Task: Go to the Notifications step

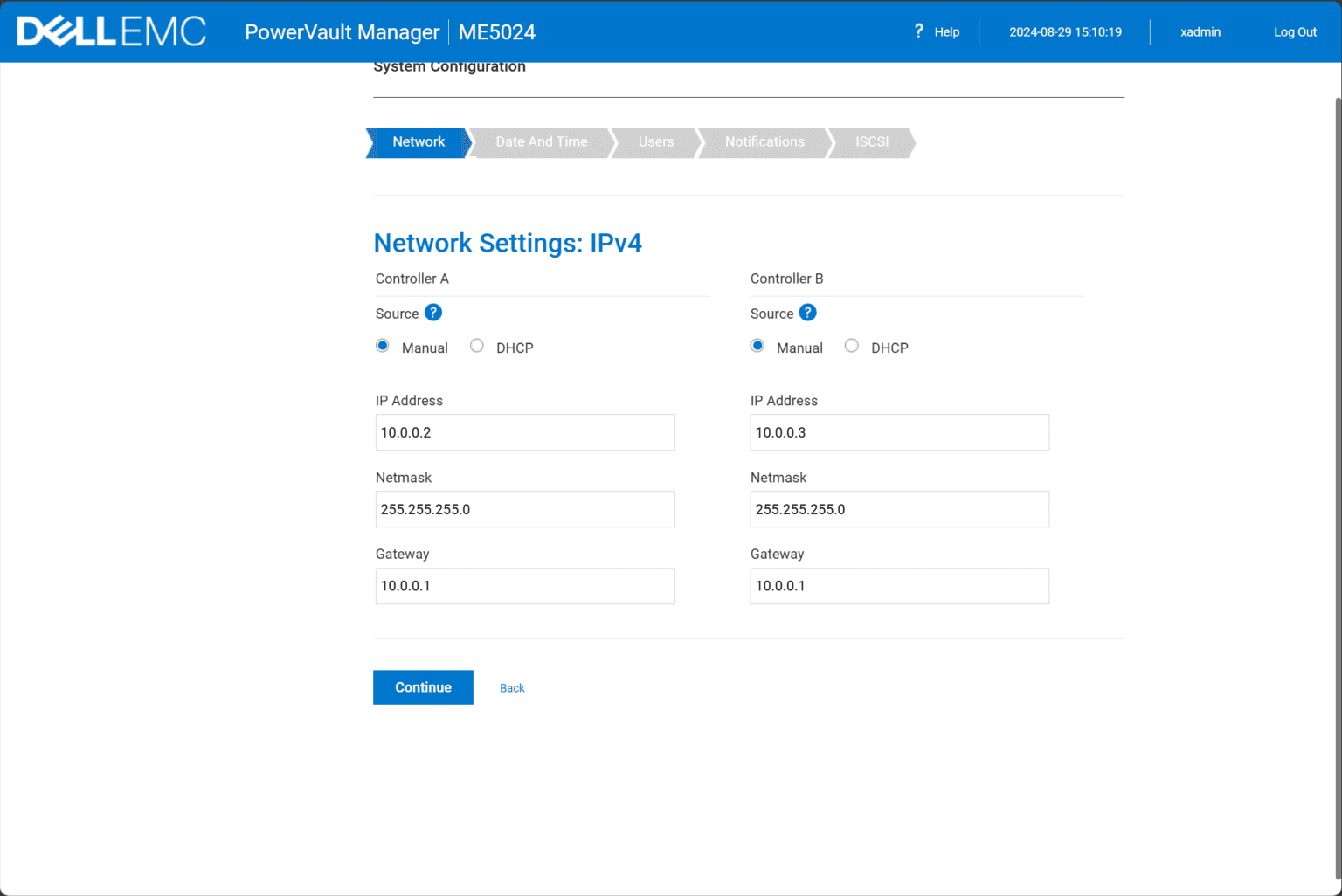Action: (x=764, y=142)
